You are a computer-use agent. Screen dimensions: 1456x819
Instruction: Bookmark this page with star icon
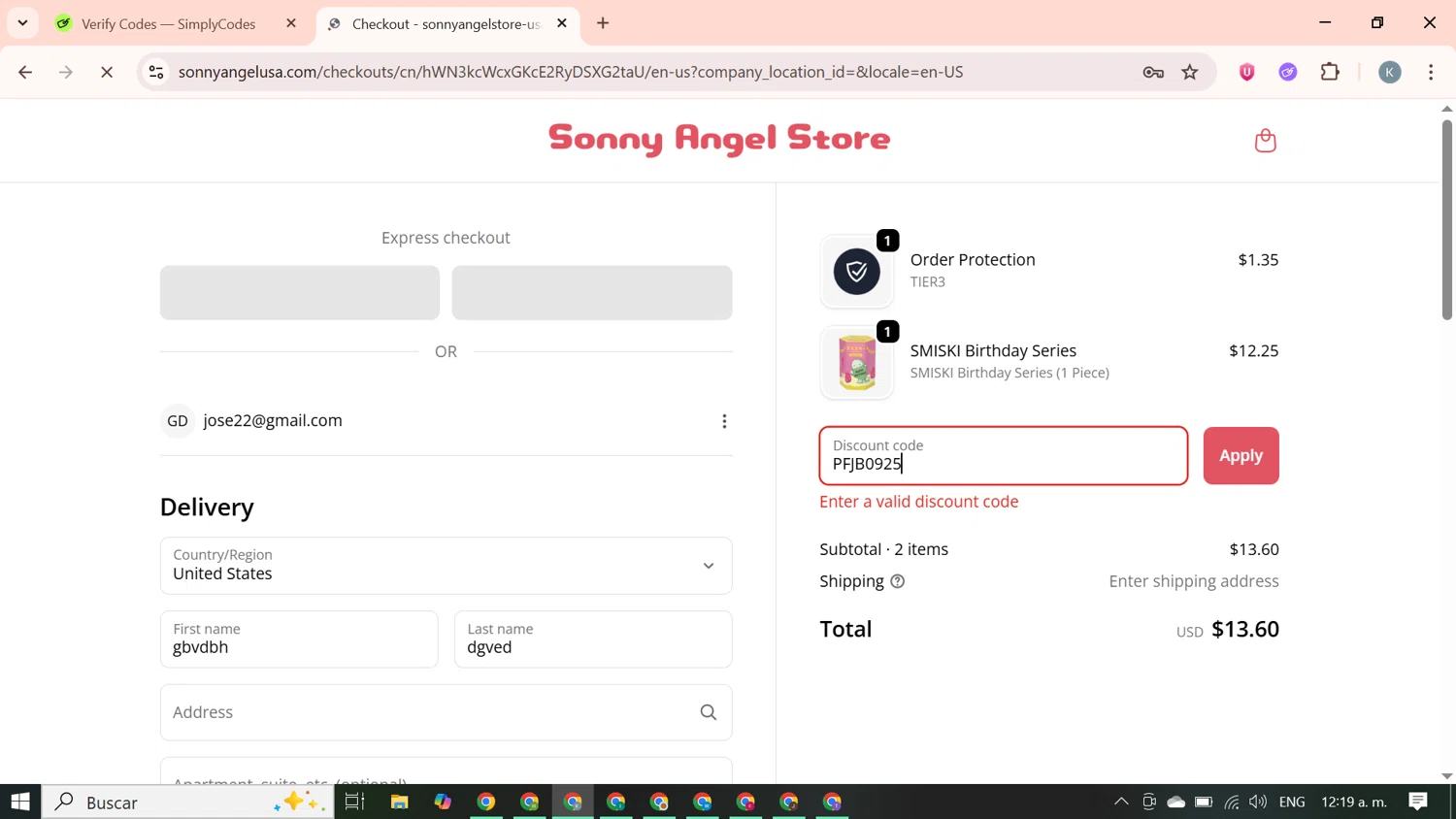tap(1190, 72)
